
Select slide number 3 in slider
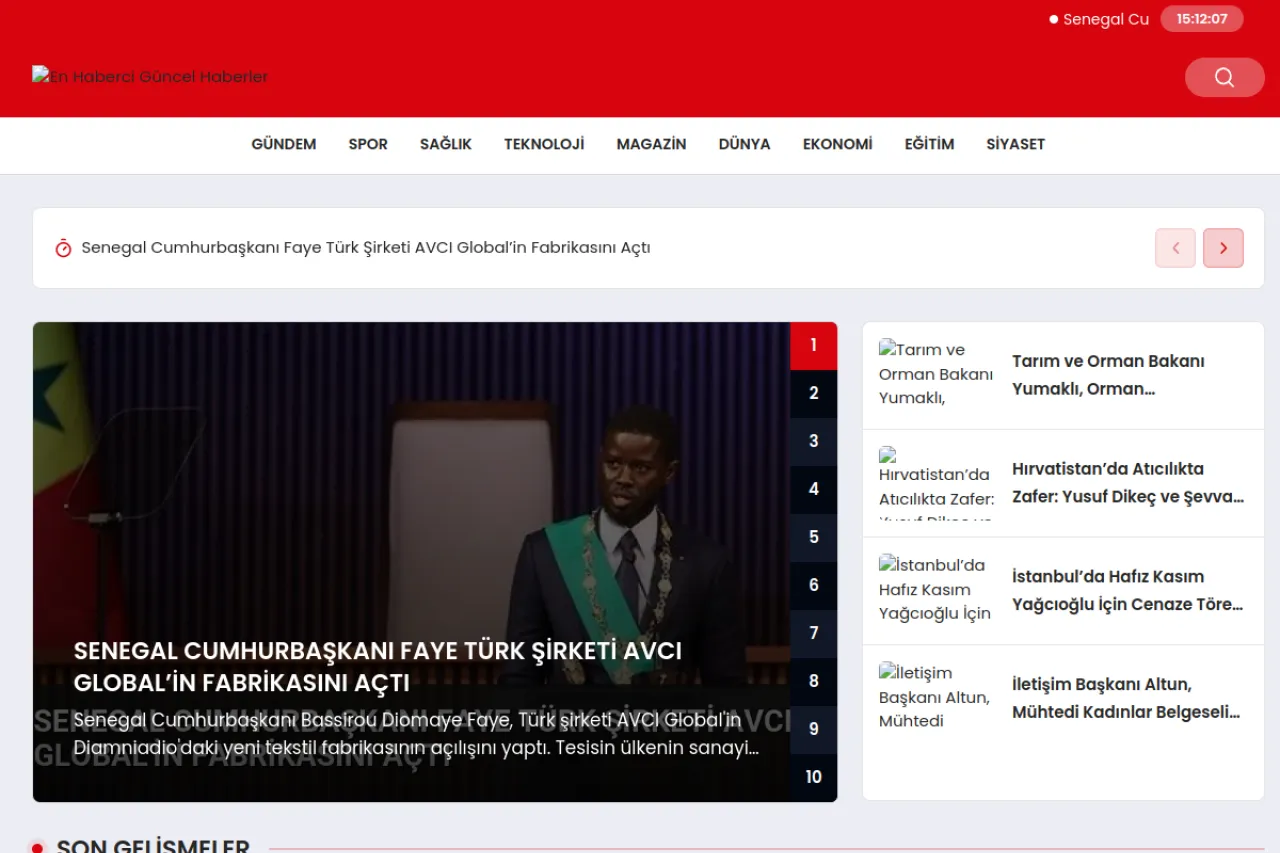click(x=814, y=442)
